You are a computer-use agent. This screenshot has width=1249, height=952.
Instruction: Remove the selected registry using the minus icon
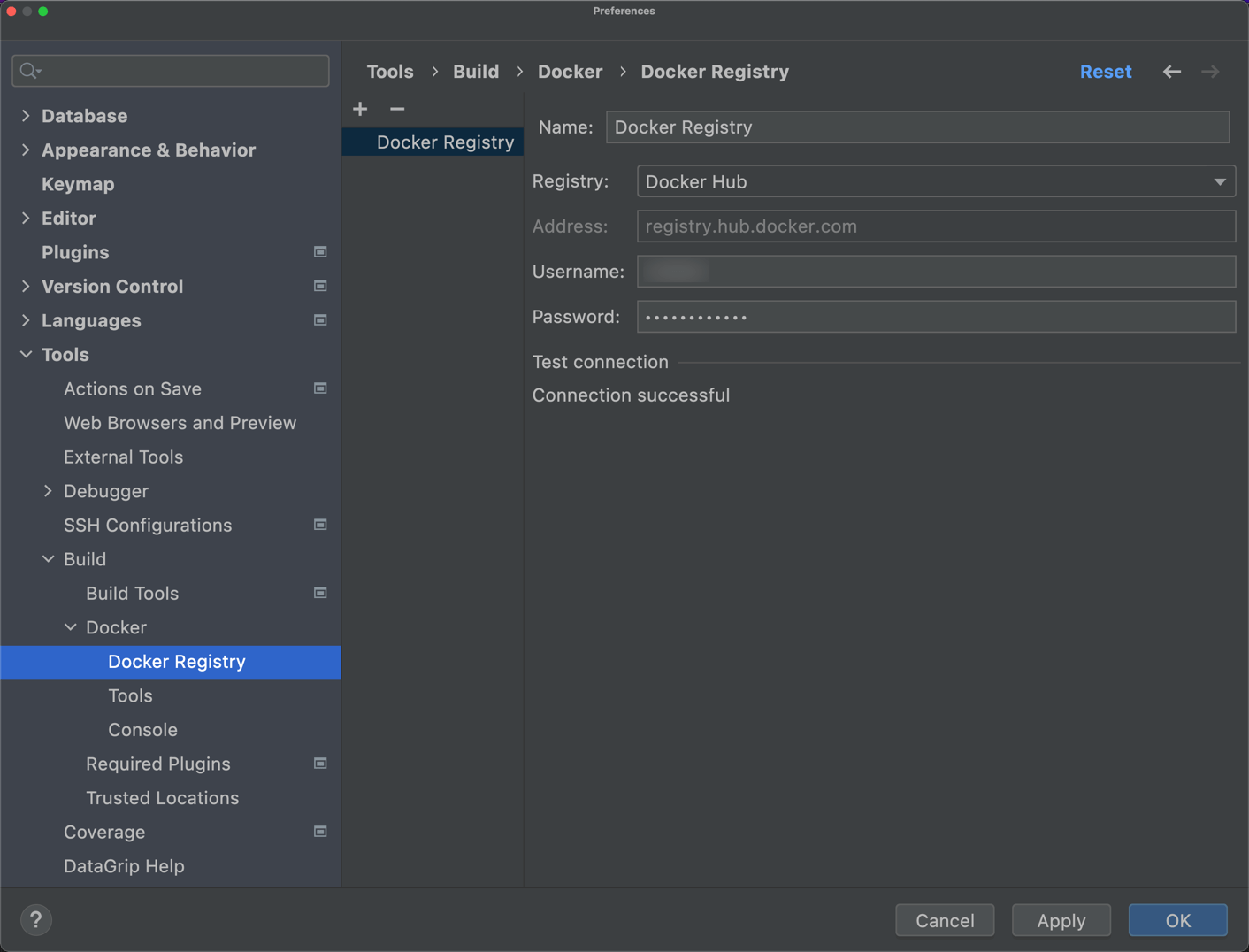point(397,109)
